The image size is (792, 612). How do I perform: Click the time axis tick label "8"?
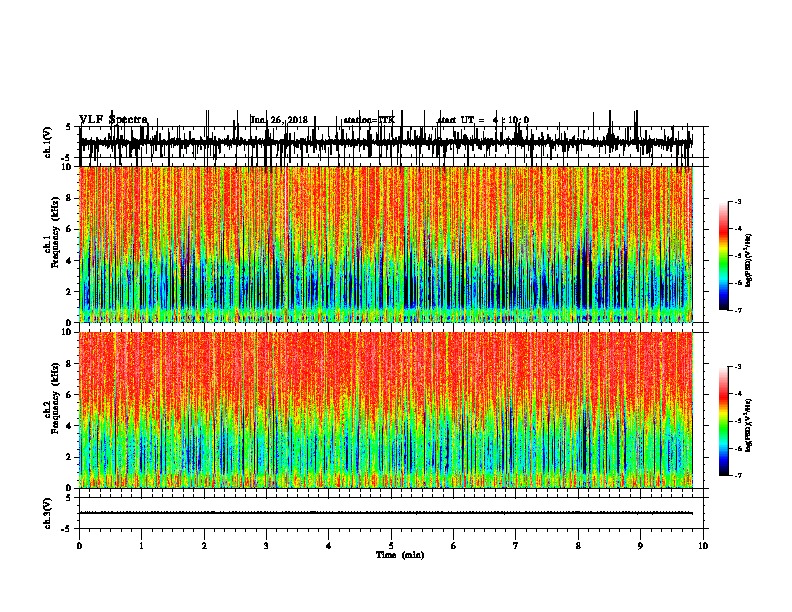(578, 545)
